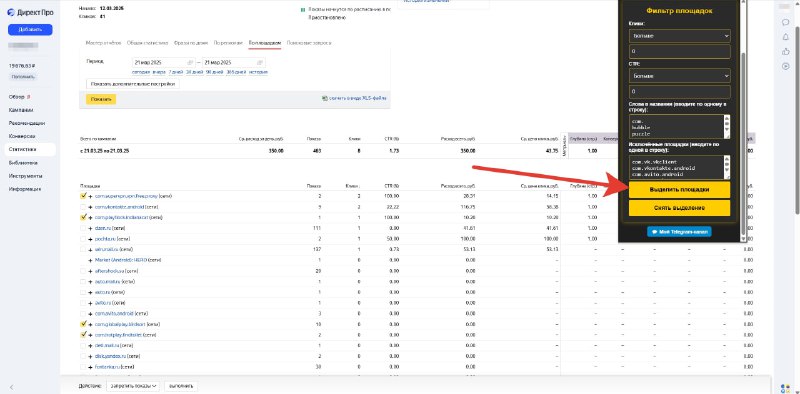
Task: Expand plus icon for Market (Android) row
Action: pos(90,260)
